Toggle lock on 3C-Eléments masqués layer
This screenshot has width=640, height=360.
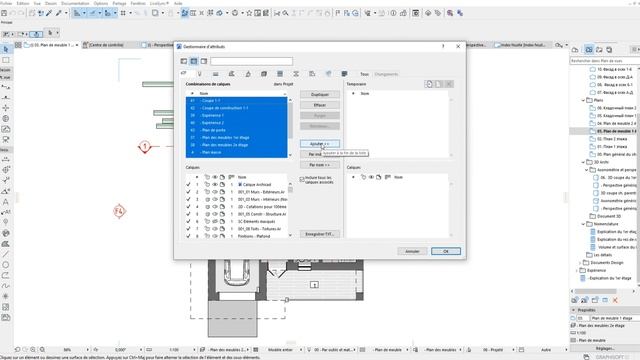click(x=207, y=221)
